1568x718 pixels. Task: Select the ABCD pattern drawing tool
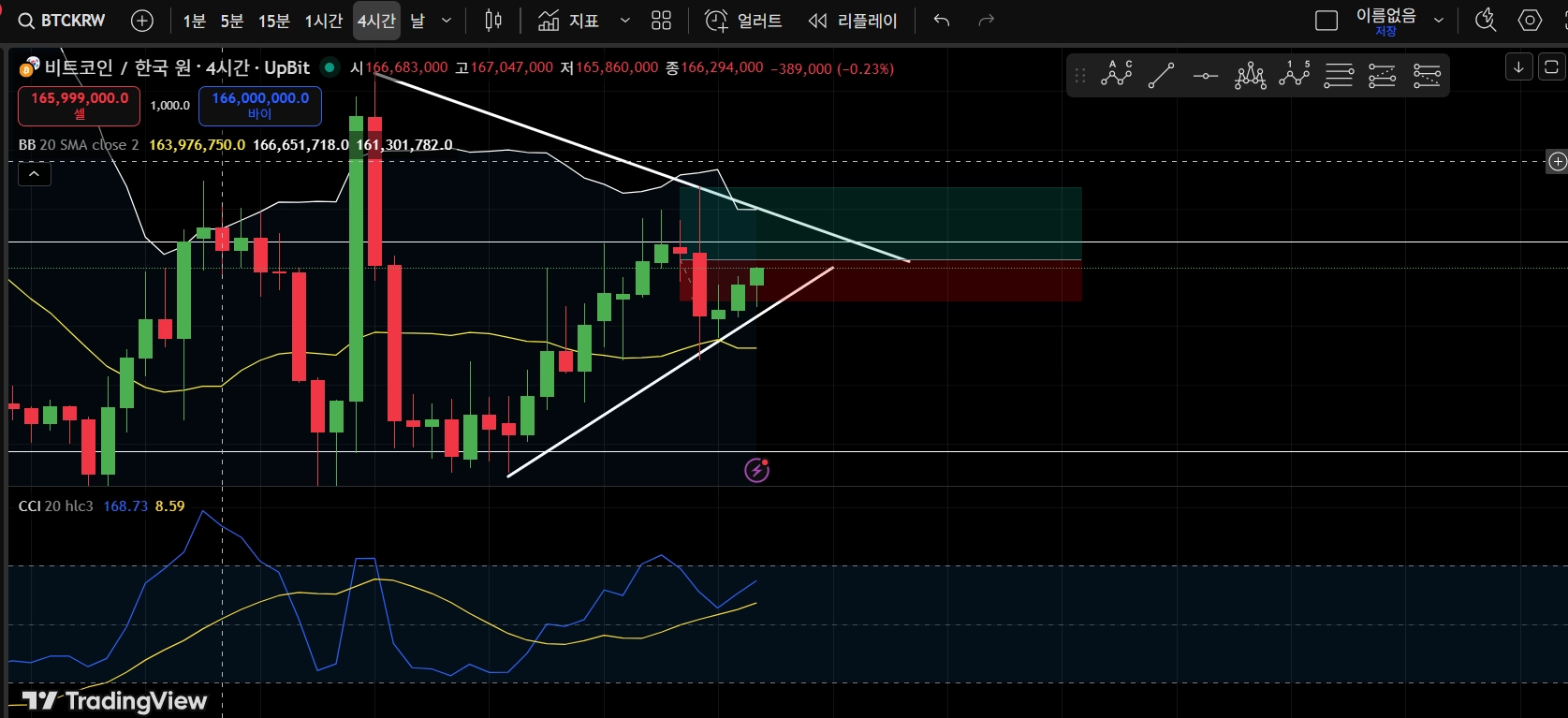coord(1117,75)
